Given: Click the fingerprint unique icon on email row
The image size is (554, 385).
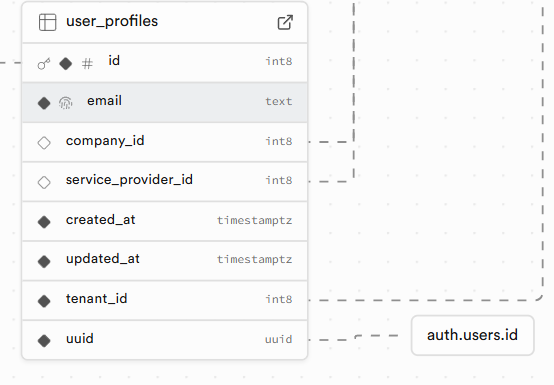Looking at the screenshot, I should (x=66, y=103).
